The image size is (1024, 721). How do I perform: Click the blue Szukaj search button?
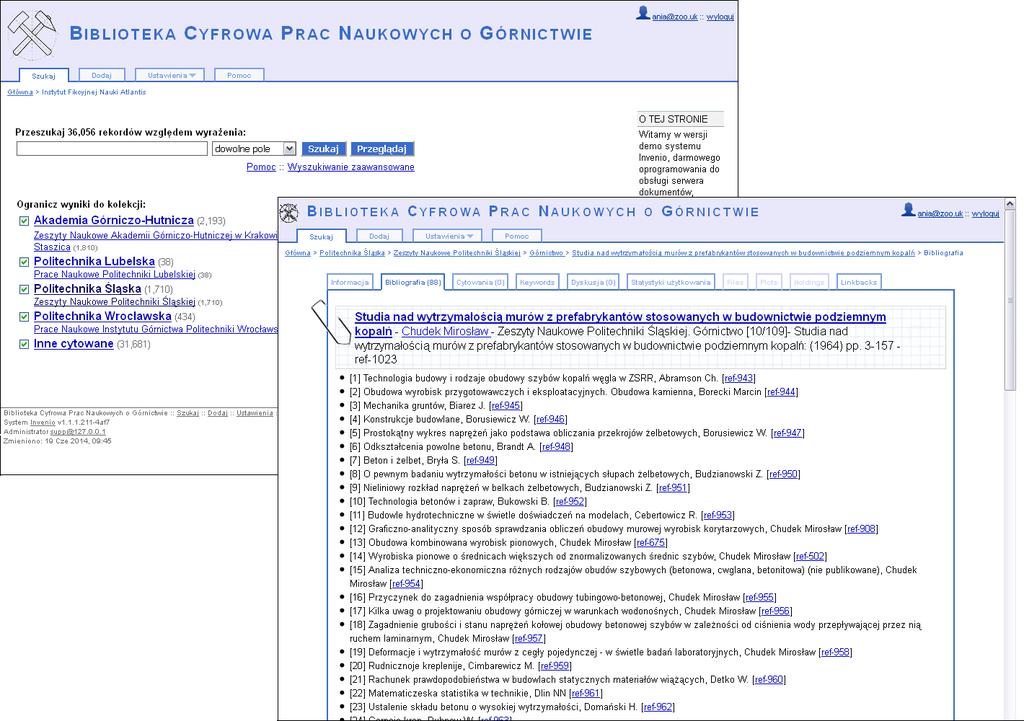(323, 149)
